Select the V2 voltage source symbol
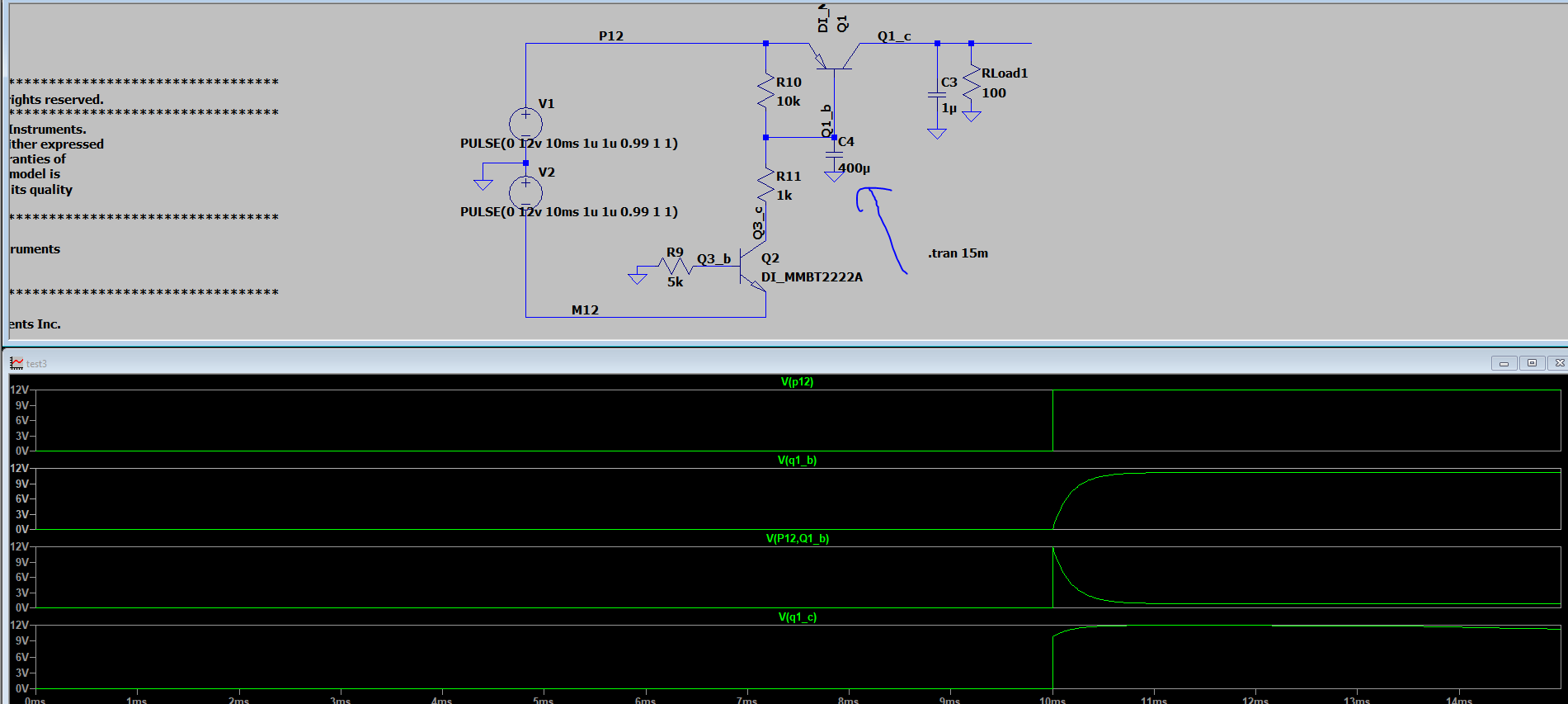 525,192
